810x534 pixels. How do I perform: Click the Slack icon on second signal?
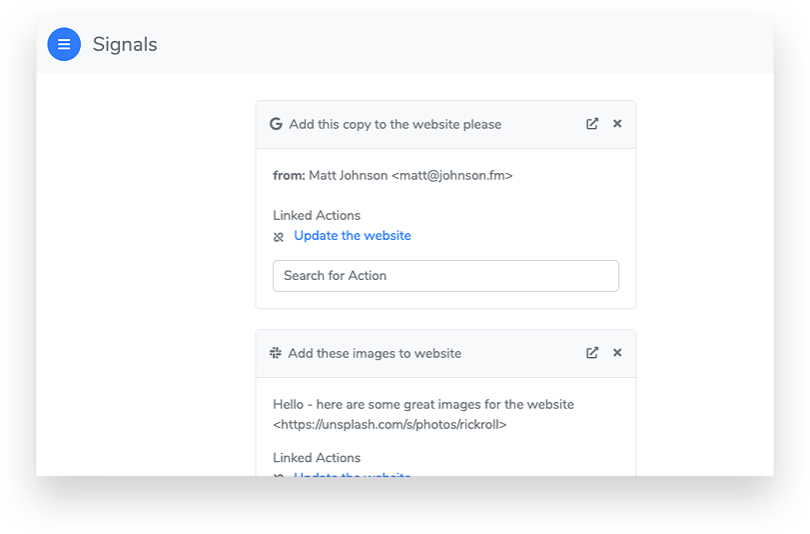pos(276,353)
